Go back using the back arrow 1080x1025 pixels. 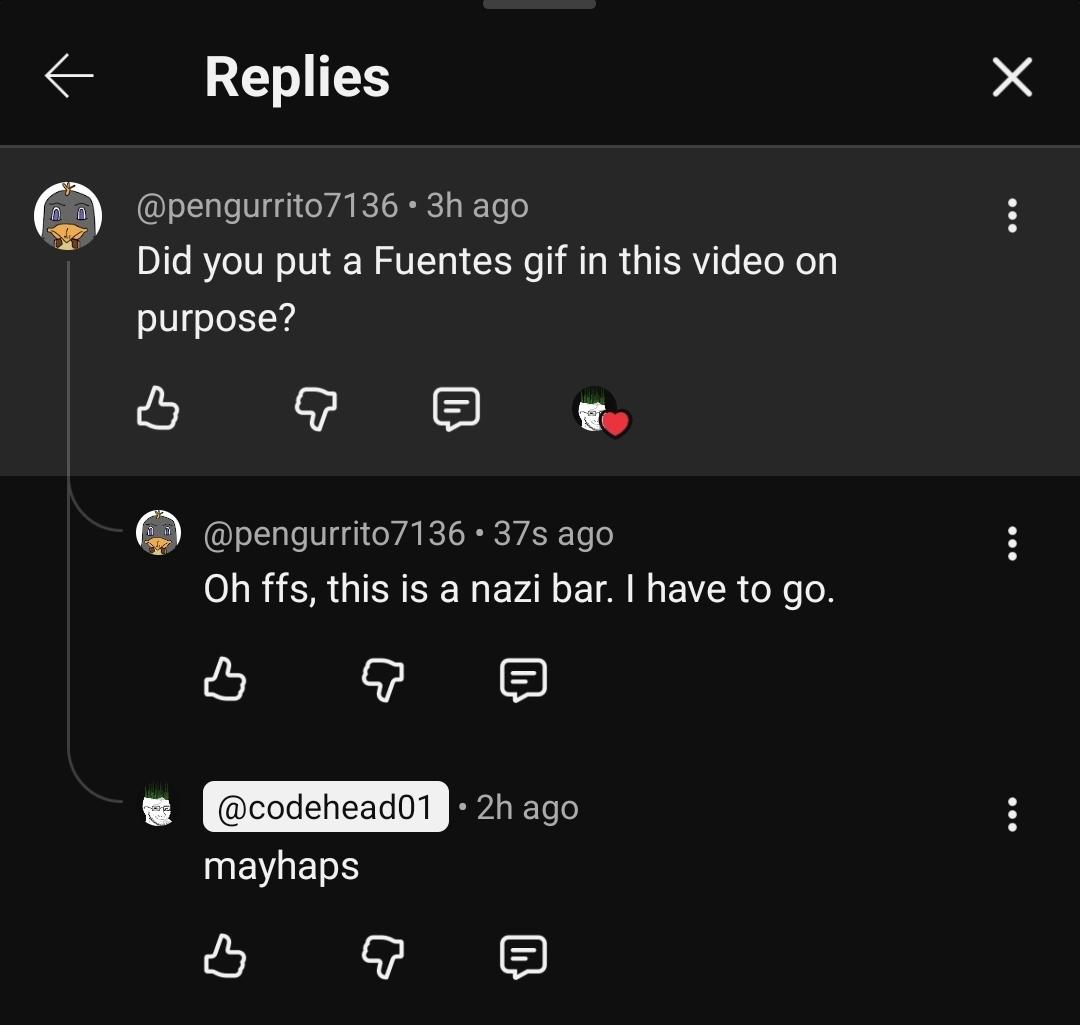click(69, 77)
